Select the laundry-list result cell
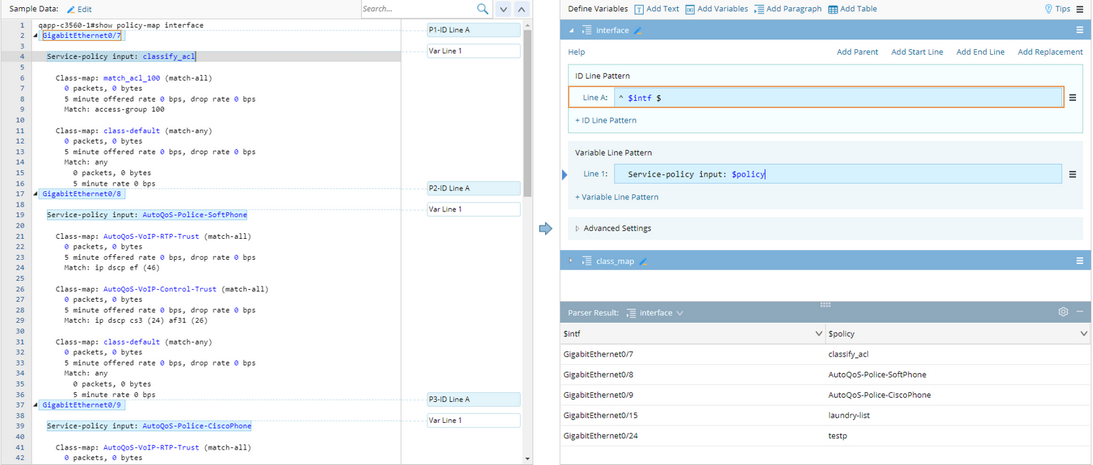Screen dimensions: 1093x465 pyautogui.click(x=958, y=416)
